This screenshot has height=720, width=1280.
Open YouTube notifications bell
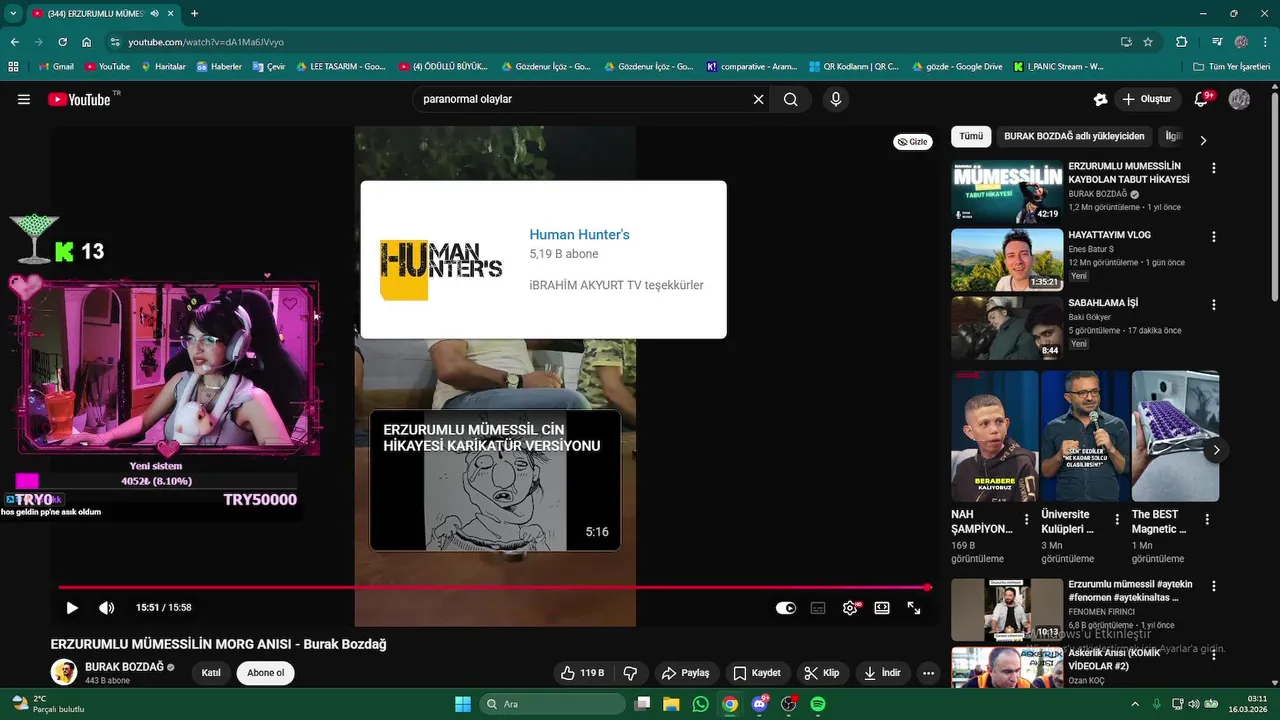(1203, 99)
